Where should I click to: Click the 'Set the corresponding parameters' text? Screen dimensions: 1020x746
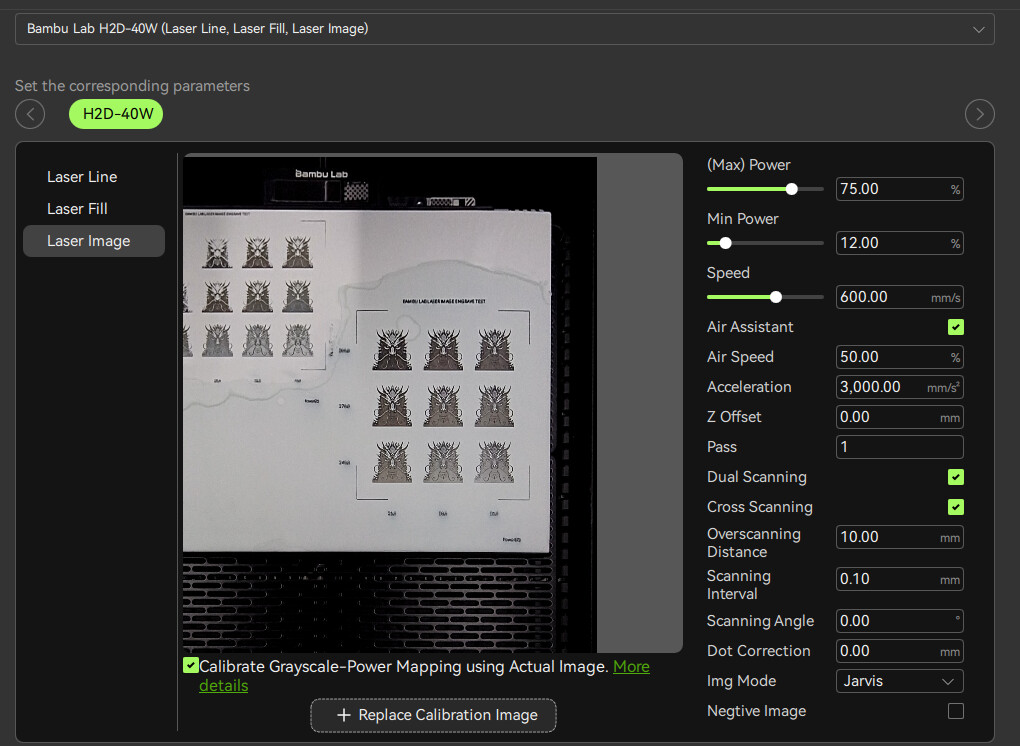coord(132,86)
